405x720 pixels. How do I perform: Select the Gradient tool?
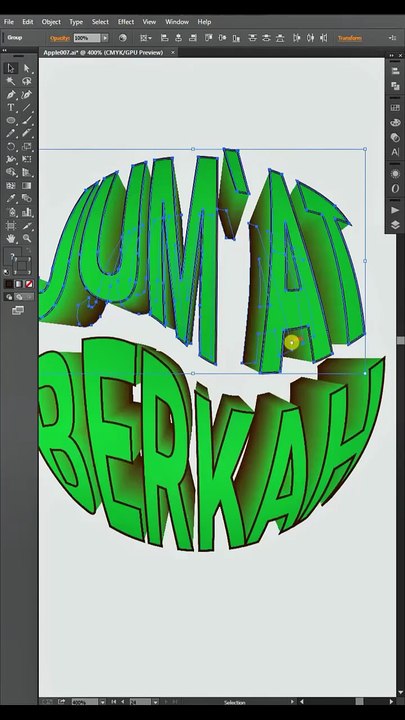pyautogui.click(x=27, y=186)
